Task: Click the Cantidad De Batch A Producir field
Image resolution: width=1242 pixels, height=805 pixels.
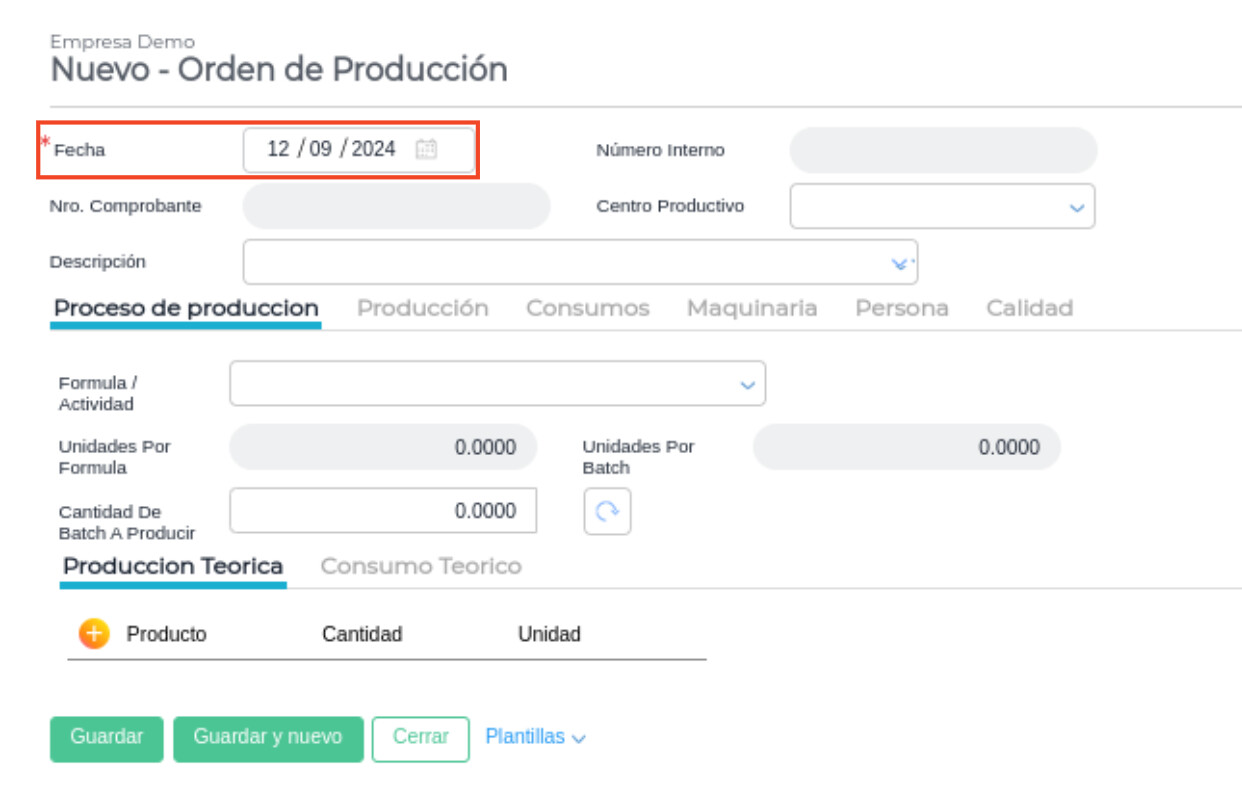Action: coord(383,511)
